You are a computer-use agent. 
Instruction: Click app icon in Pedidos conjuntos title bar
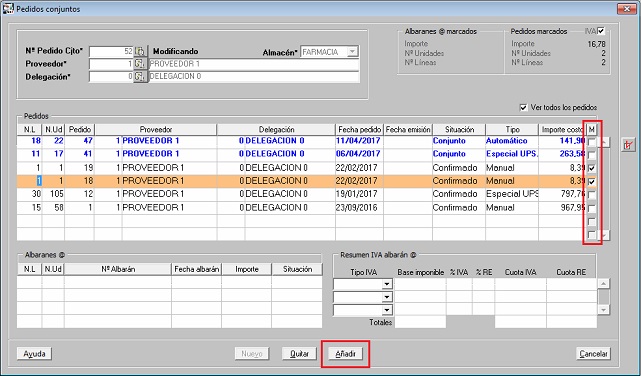tap(8, 9)
